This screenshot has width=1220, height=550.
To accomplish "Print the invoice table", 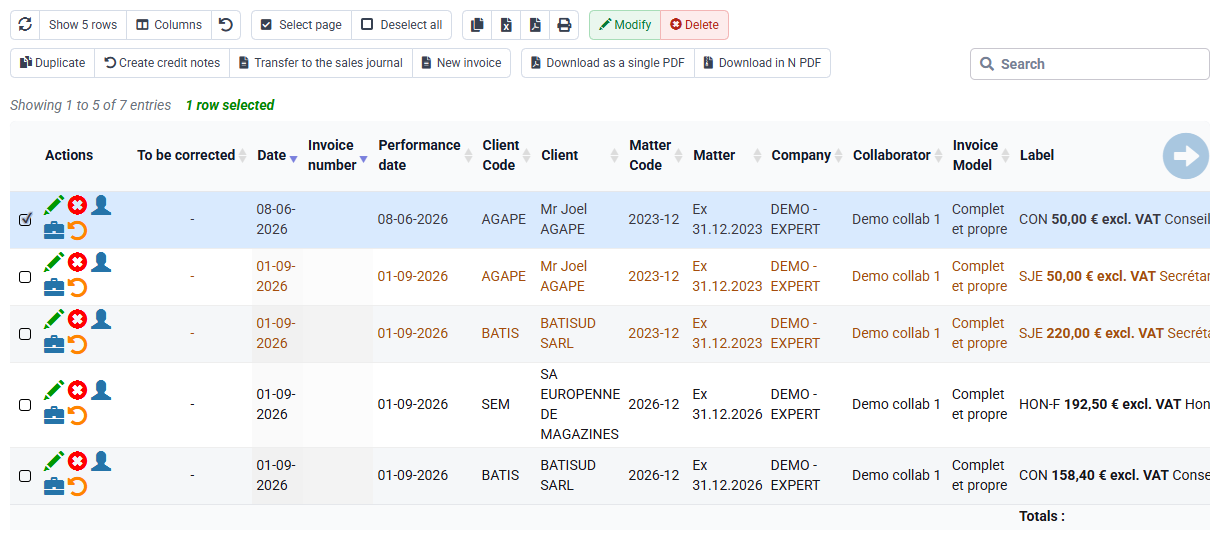I will click(x=564, y=25).
